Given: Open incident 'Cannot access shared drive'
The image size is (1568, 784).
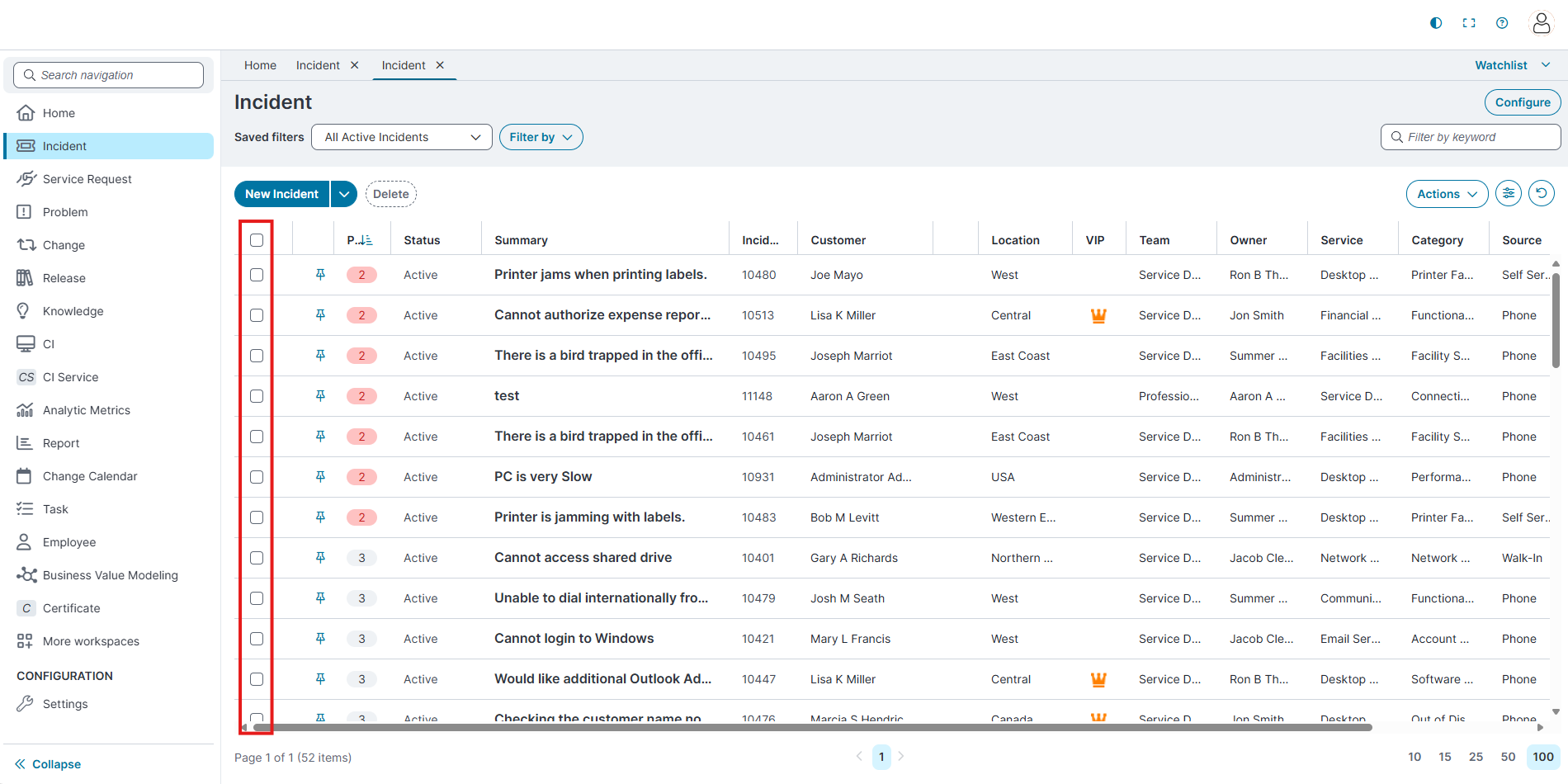Looking at the screenshot, I should tap(583, 558).
